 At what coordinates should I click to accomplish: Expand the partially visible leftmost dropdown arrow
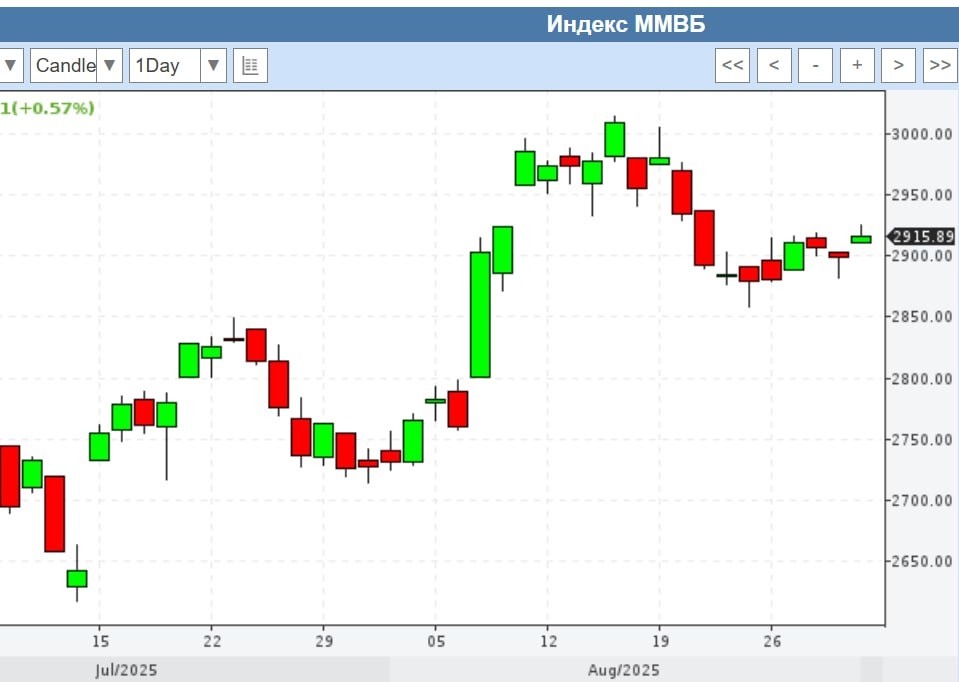click(x=11, y=65)
